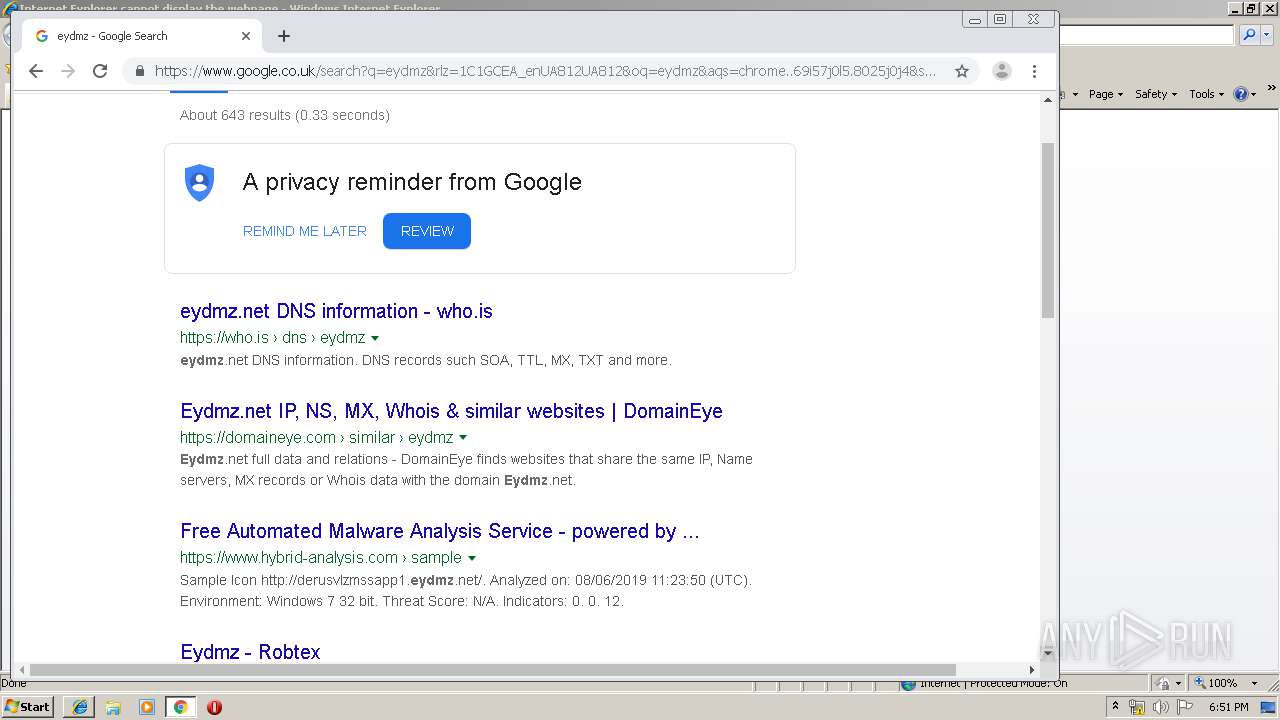Screen dimensions: 1280x720
Task: Click the network tray icon
Action: pos(1137,707)
